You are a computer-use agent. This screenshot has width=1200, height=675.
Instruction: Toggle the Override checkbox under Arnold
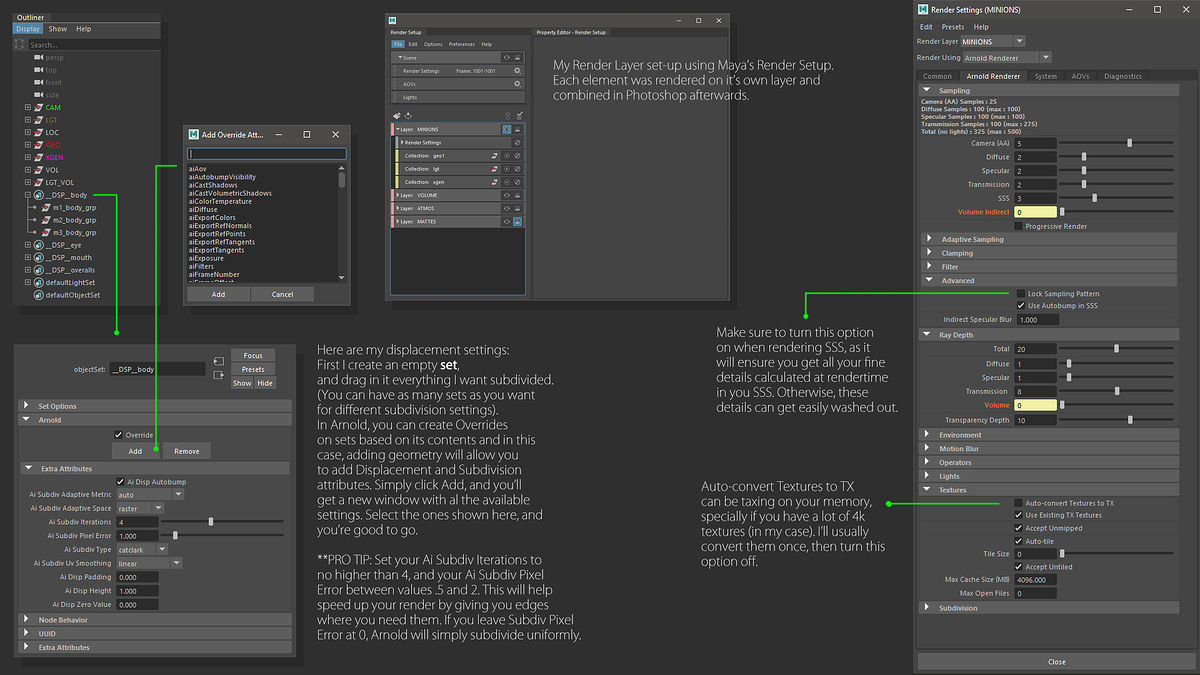tap(119, 435)
